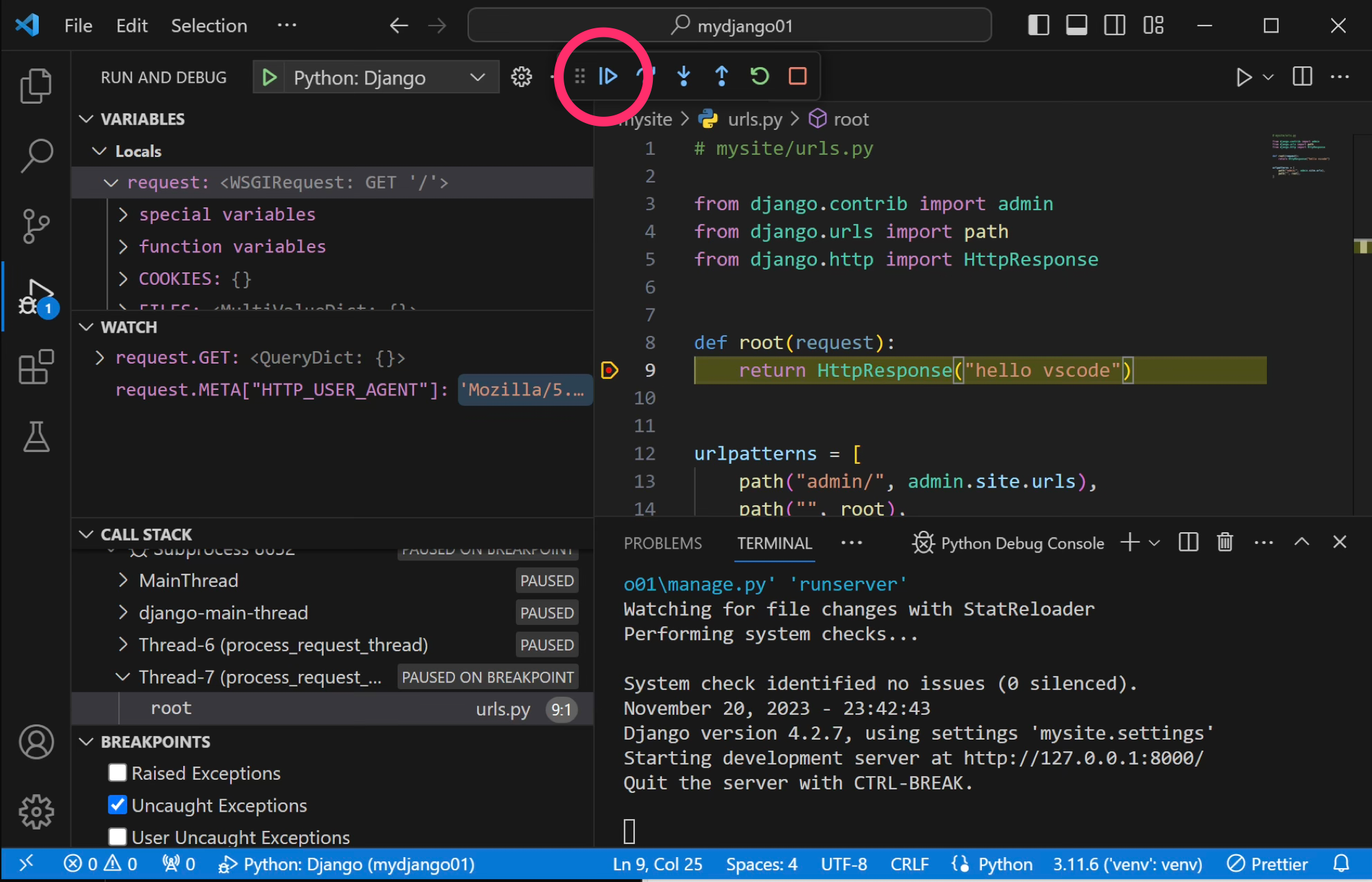Image resolution: width=1372 pixels, height=882 pixels.
Task: Stop the Django debug session
Action: (x=797, y=77)
